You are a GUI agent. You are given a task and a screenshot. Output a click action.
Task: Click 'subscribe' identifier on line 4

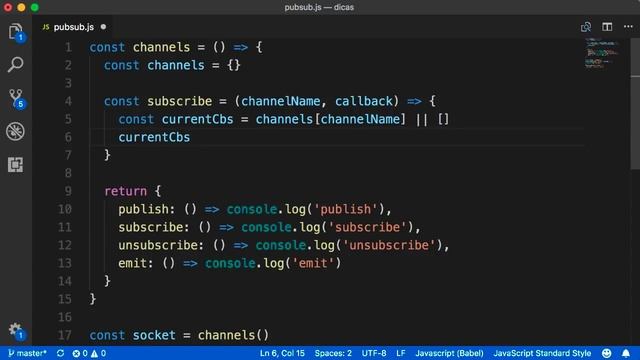tap(180, 101)
